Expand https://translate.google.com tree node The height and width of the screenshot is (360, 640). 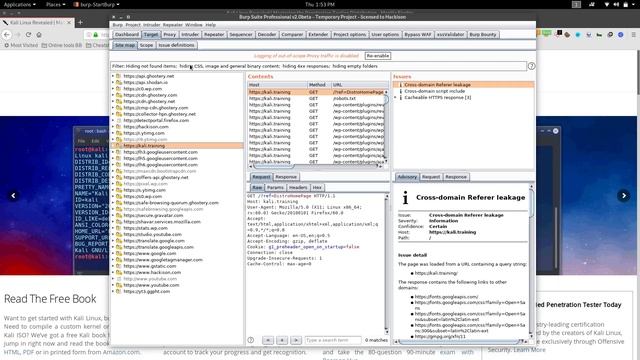pyautogui.click(x=113, y=241)
